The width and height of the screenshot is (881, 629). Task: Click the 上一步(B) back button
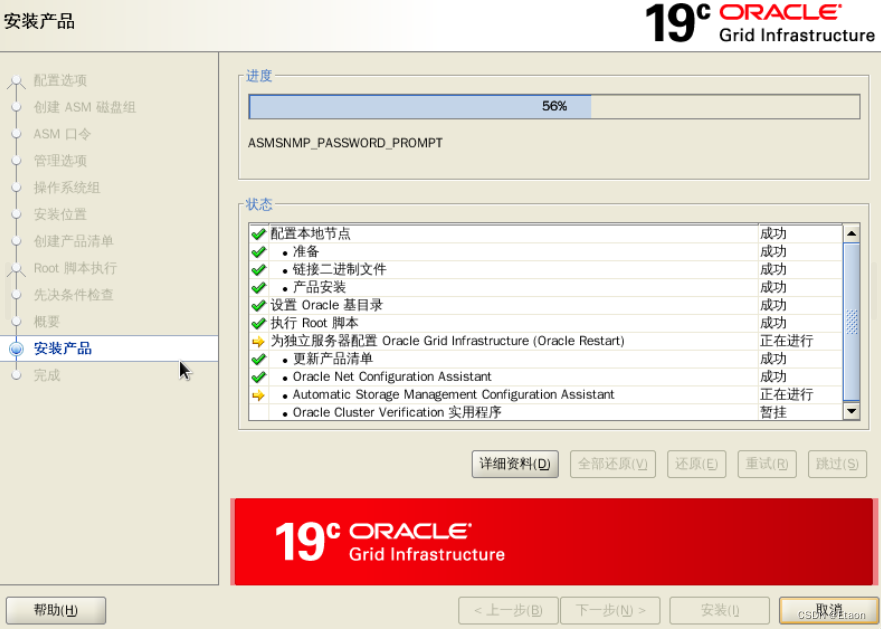(508, 610)
